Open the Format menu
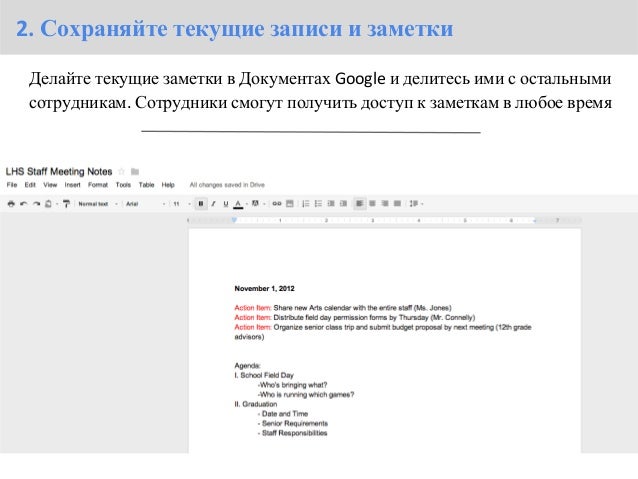Viewport: 638px width, 479px height. click(98, 185)
